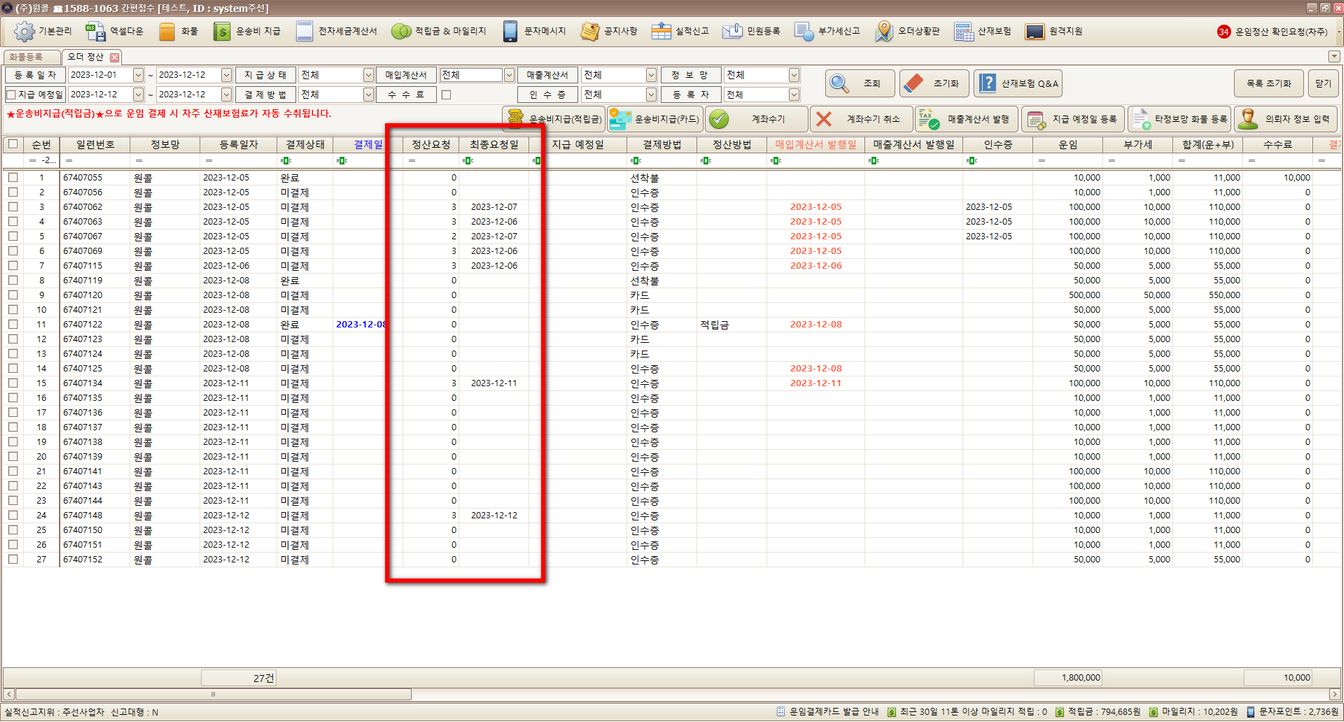Switch to the 화물등록 tab
The image size is (1344, 722).
click(29, 57)
